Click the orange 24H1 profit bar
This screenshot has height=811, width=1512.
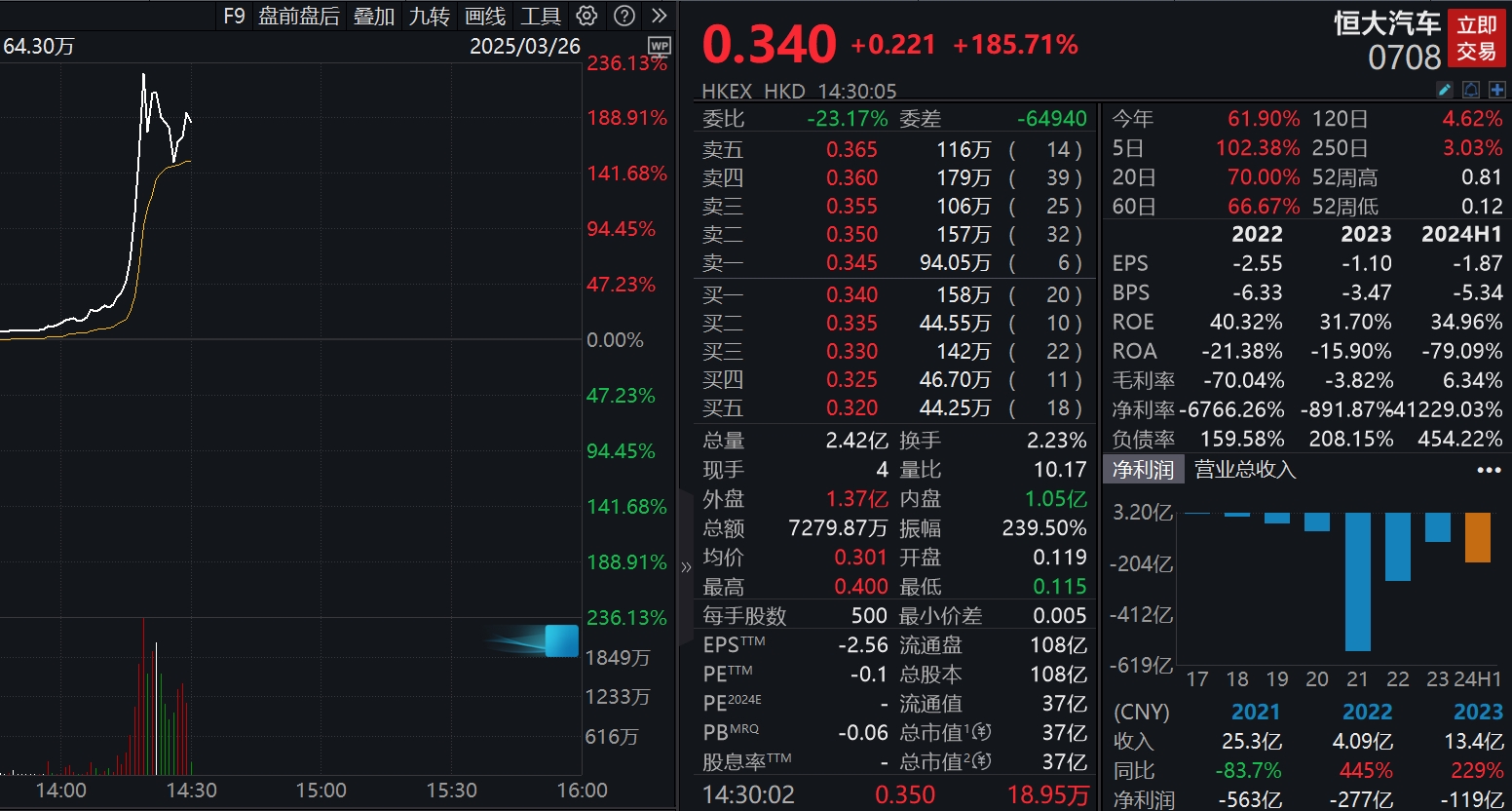point(1478,537)
